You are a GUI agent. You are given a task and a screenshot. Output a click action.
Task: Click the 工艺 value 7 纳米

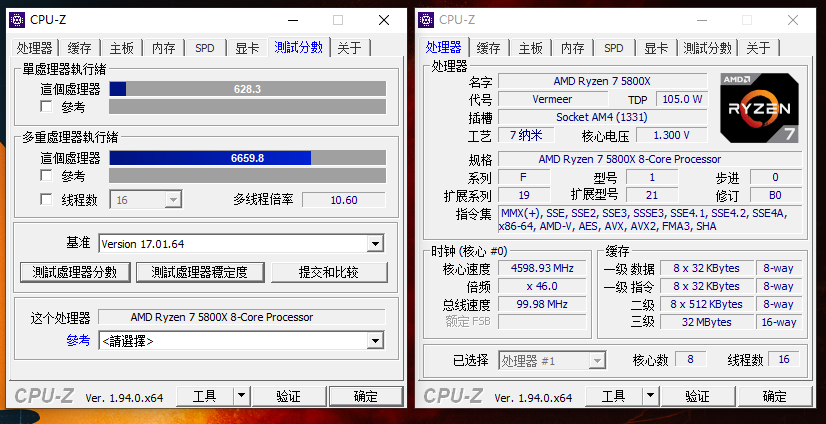(526, 135)
